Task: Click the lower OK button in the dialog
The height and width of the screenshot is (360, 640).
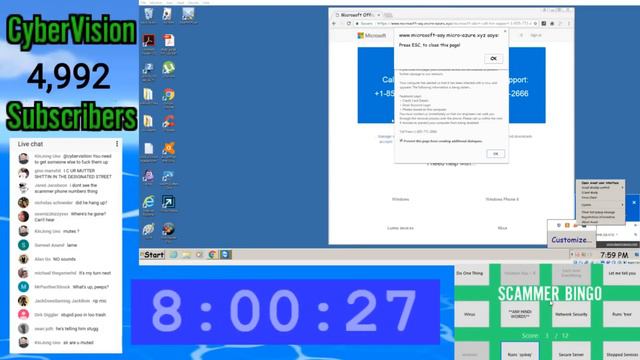Action: click(496, 154)
